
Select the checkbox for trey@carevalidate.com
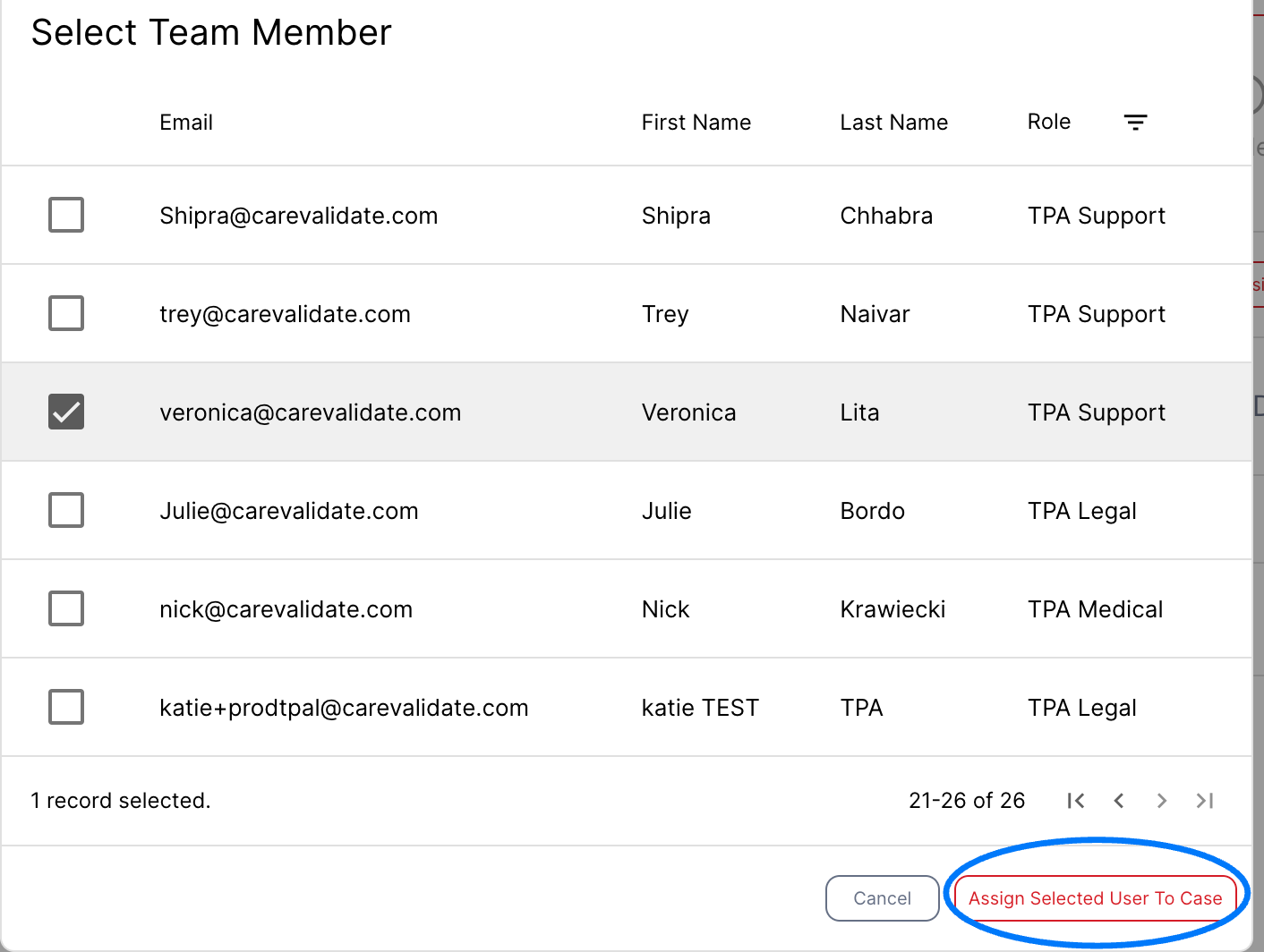tap(66, 313)
